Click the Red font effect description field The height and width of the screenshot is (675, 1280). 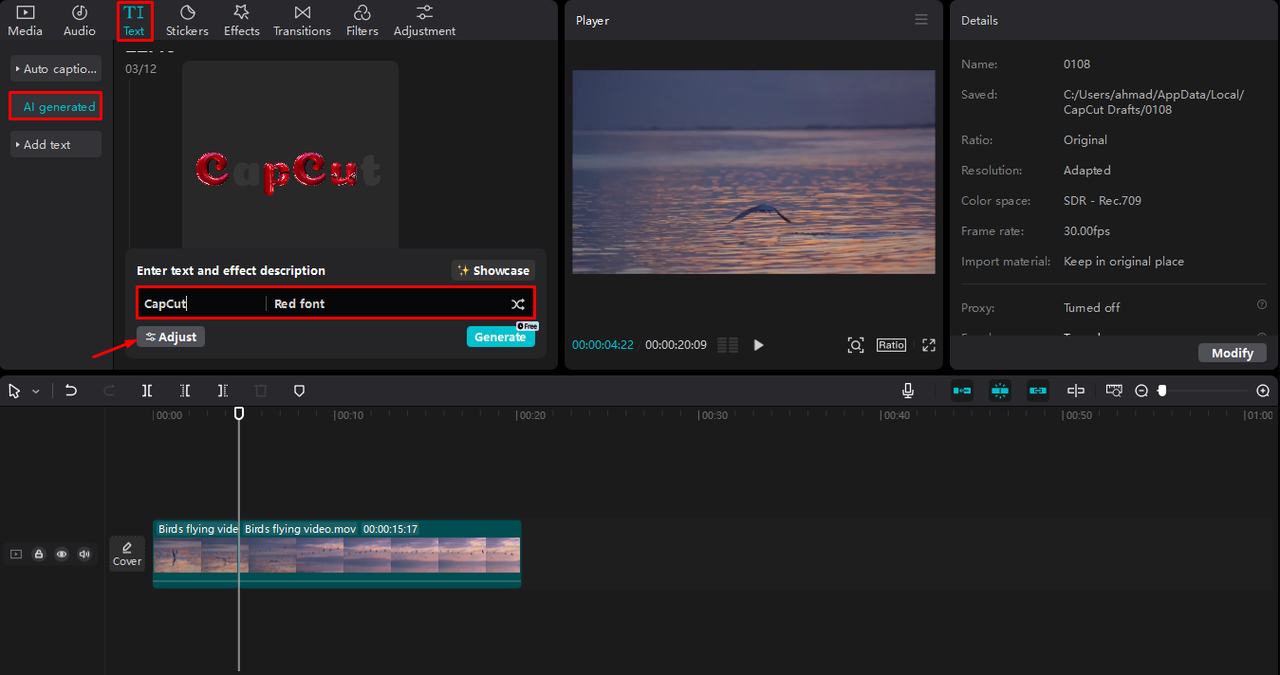point(385,303)
